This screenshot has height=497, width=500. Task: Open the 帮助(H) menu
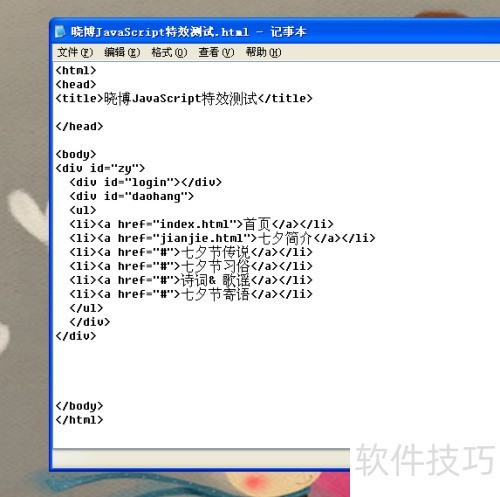[x=263, y=52]
